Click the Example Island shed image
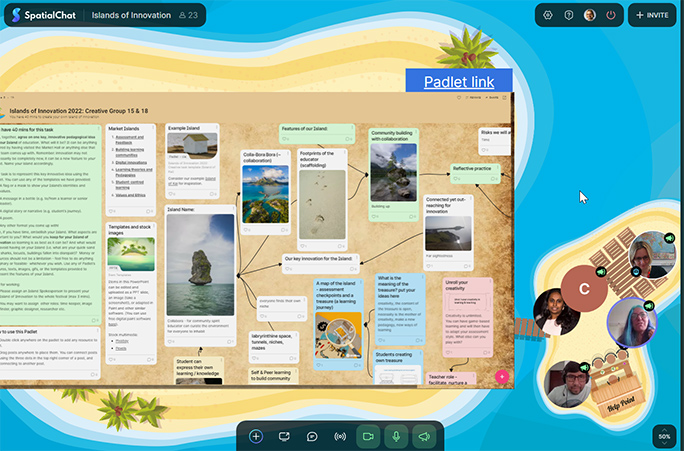The height and width of the screenshot is (451, 684). [x=192, y=146]
